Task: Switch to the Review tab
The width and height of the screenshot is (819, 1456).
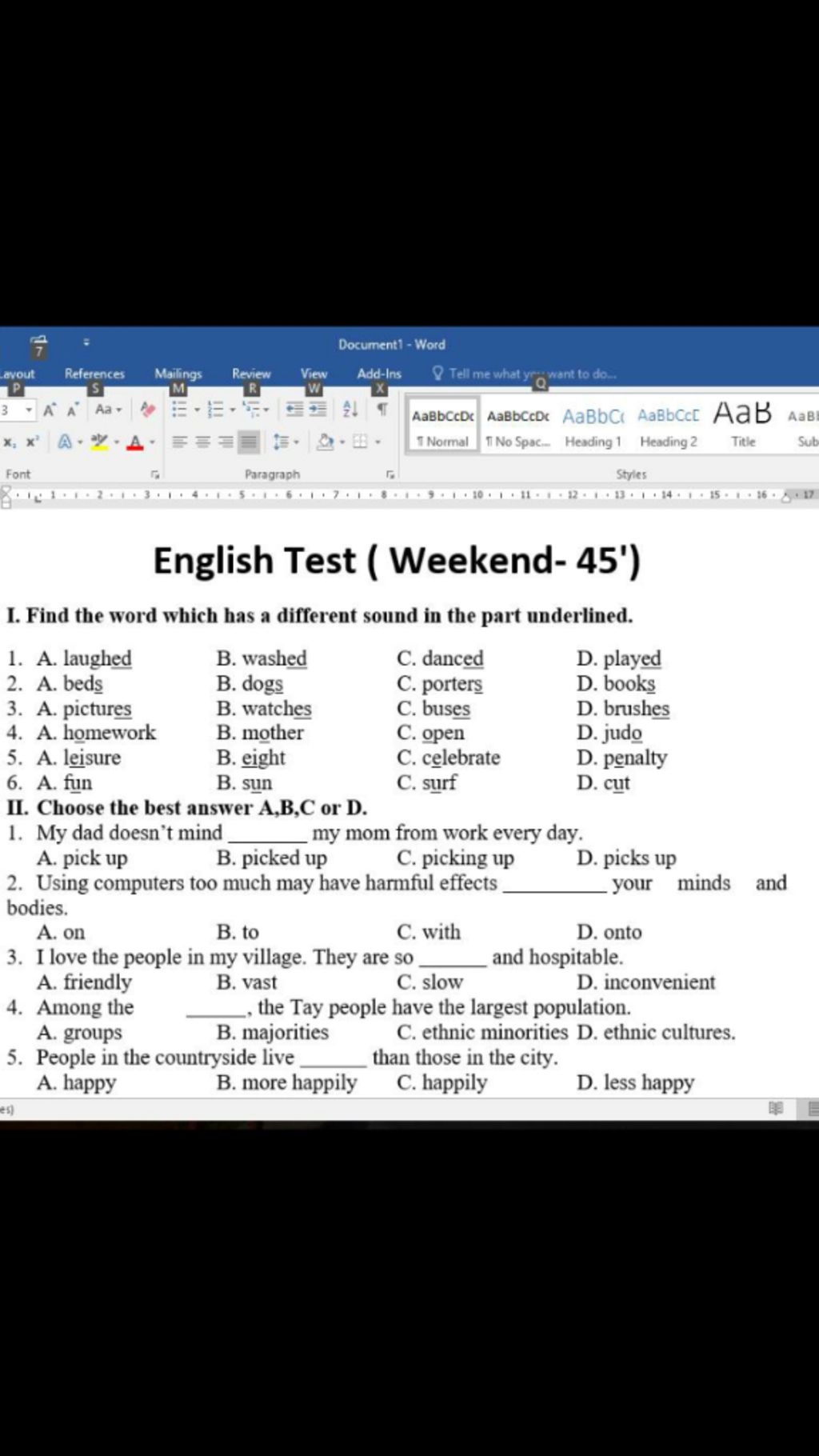Action: tap(251, 374)
